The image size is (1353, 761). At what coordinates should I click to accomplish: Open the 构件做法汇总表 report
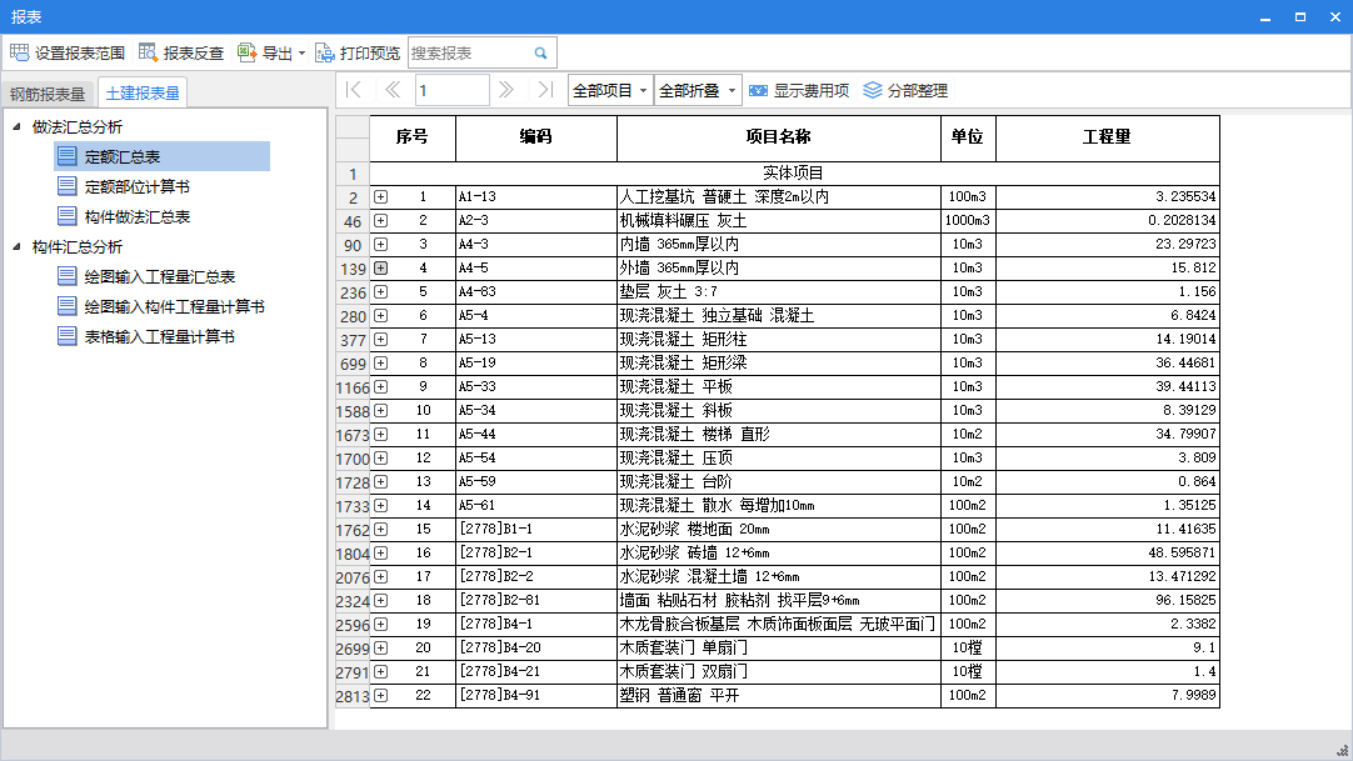[x=124, y=217]
